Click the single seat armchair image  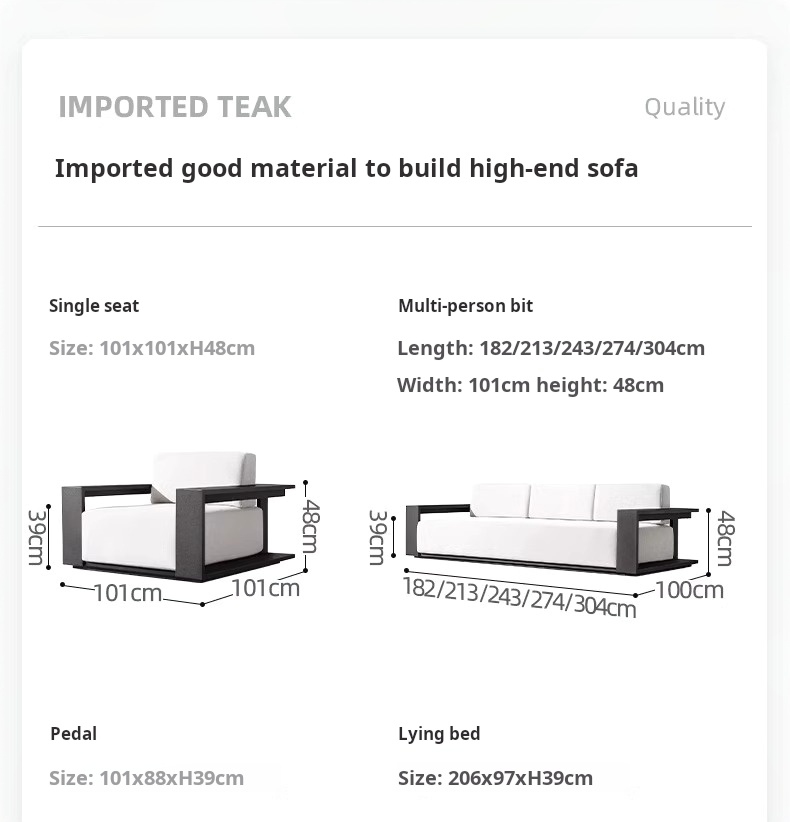178,517
